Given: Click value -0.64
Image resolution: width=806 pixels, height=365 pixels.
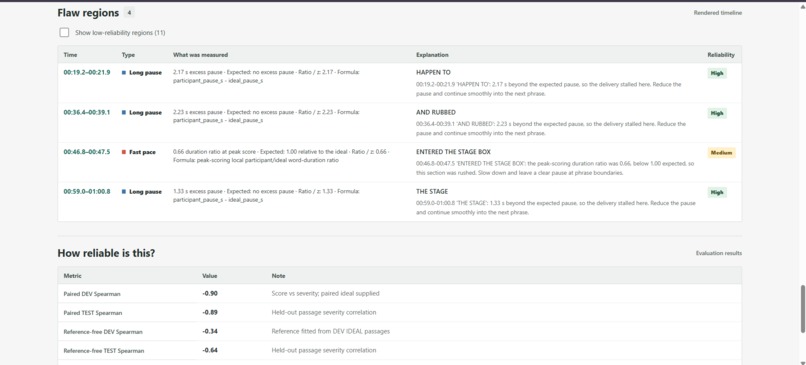Looking at the screenshot, I should (x=210, y=351).
